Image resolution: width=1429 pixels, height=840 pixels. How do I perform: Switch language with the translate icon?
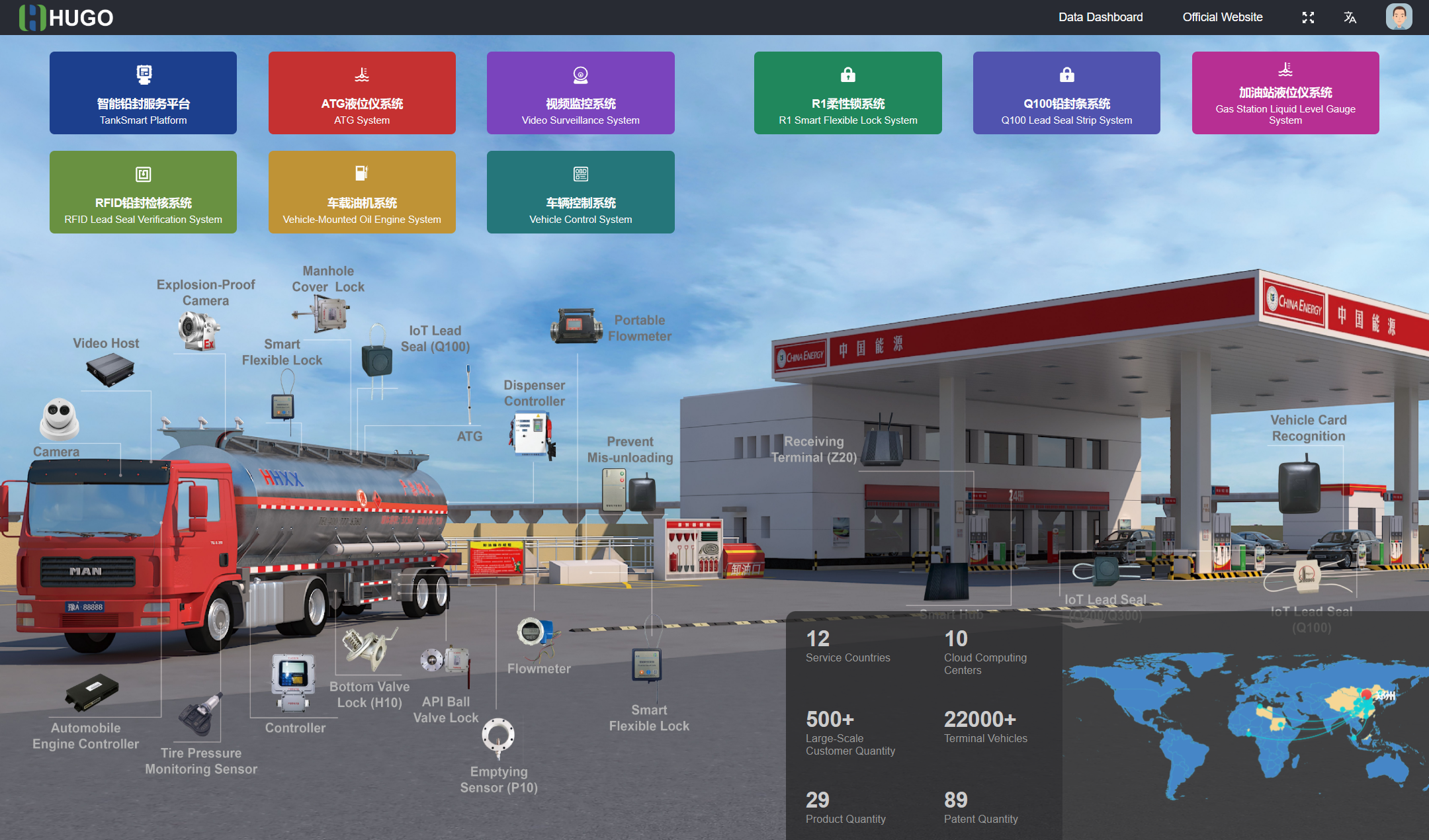coord(1350,17)
